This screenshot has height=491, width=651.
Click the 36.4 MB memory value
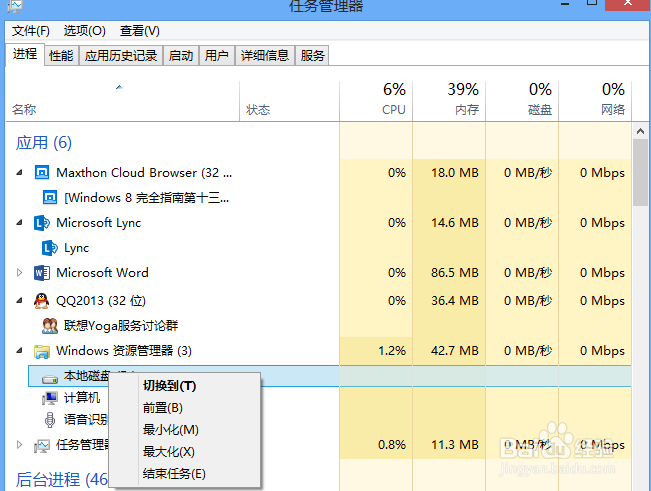point(455,300)
